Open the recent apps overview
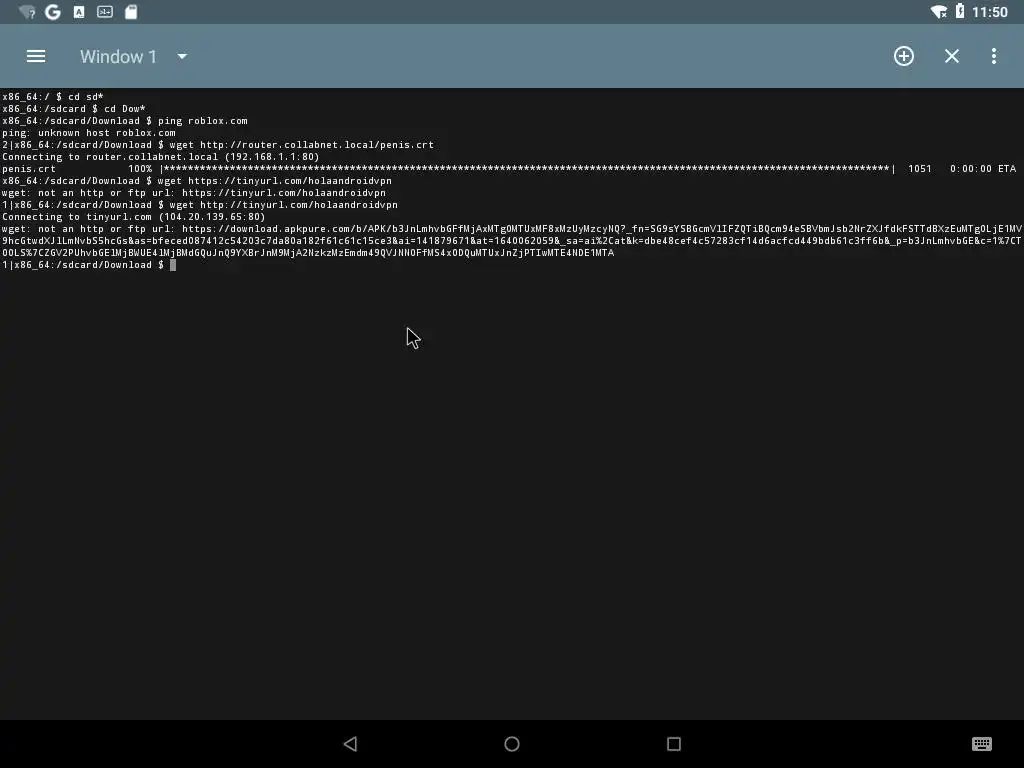Viewport: 1024px width, 768px height. pos(673,744)
